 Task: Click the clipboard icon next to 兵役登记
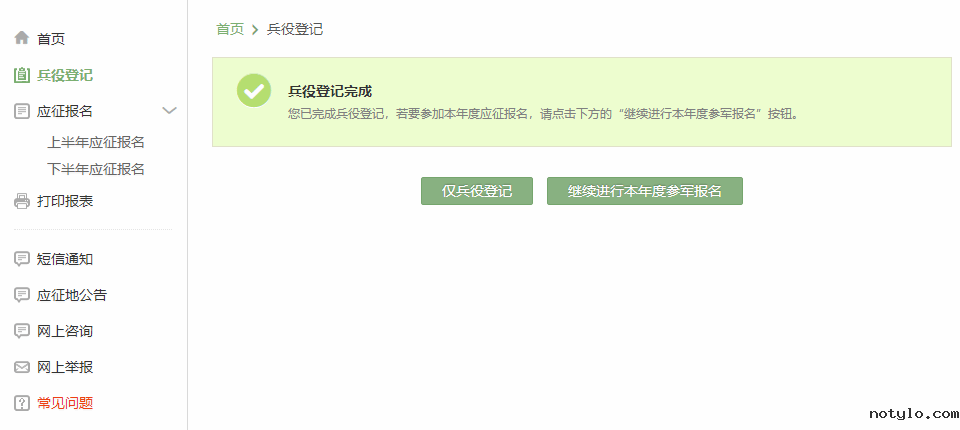(21, 75)
